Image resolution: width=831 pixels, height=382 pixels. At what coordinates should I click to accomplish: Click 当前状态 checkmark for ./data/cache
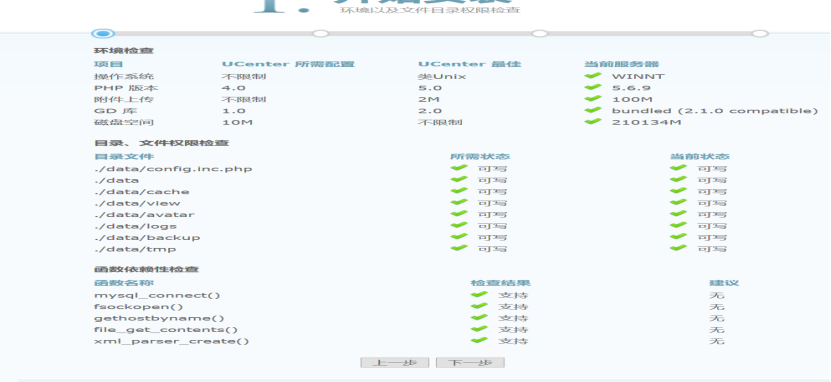coord(678,191)
